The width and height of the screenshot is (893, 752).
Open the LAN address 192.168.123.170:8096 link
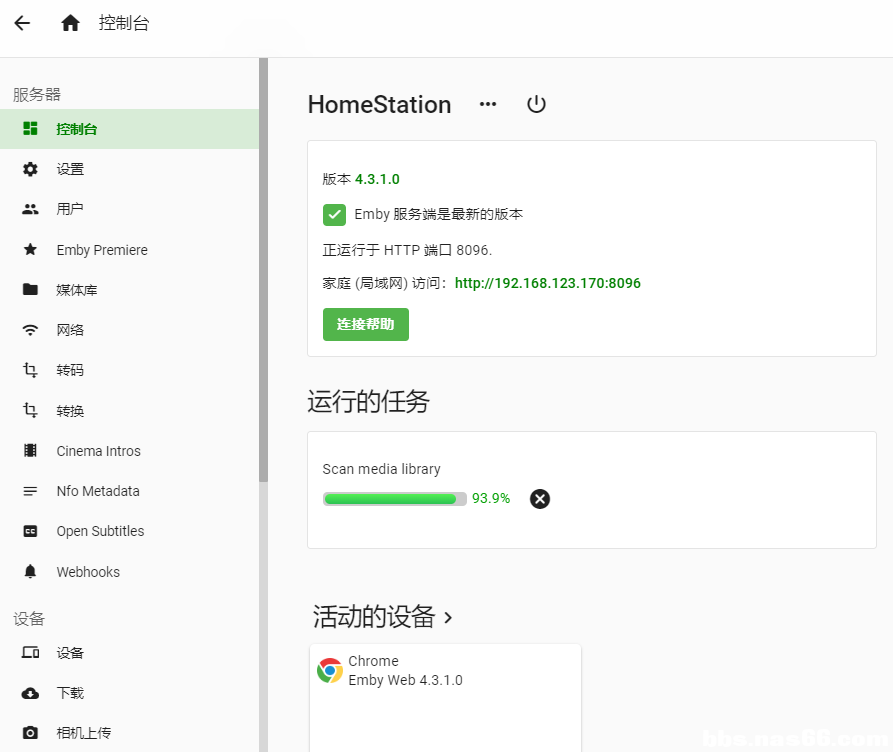547,283
